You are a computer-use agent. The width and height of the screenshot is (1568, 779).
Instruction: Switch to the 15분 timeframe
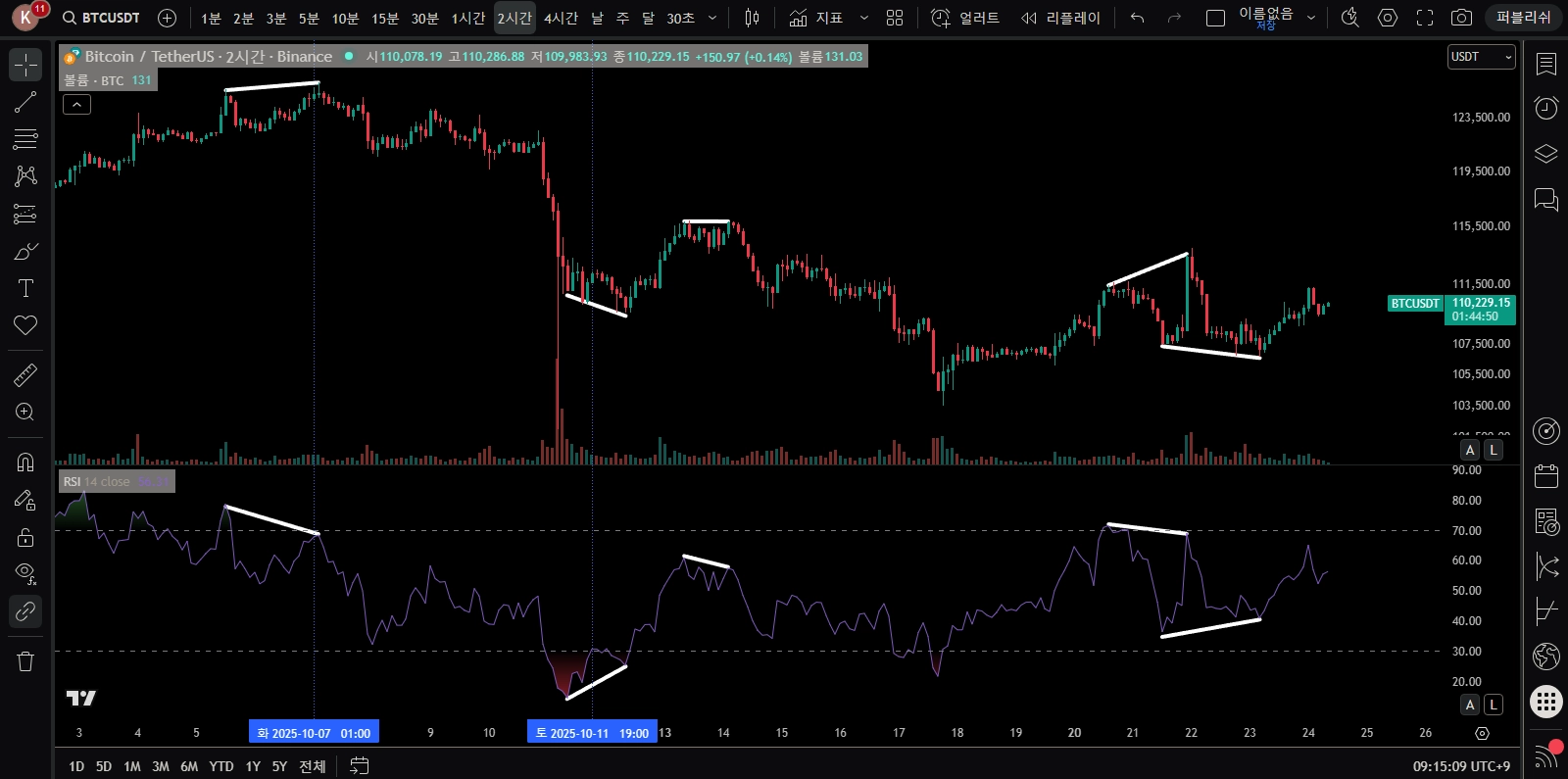[x=385, y=18]
